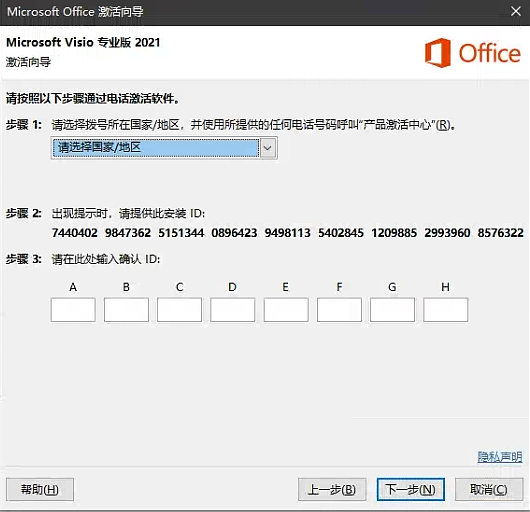Screen dimensions: 530x512
Task: Open the 隐私声明 privacy statement link
Action: [x=500, y=457]
